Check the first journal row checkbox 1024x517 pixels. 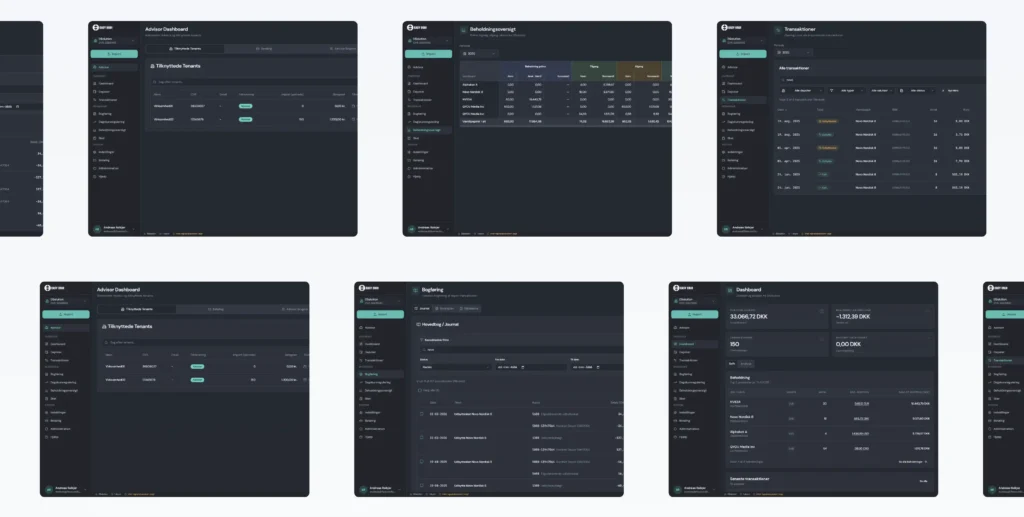pos(422,414)
